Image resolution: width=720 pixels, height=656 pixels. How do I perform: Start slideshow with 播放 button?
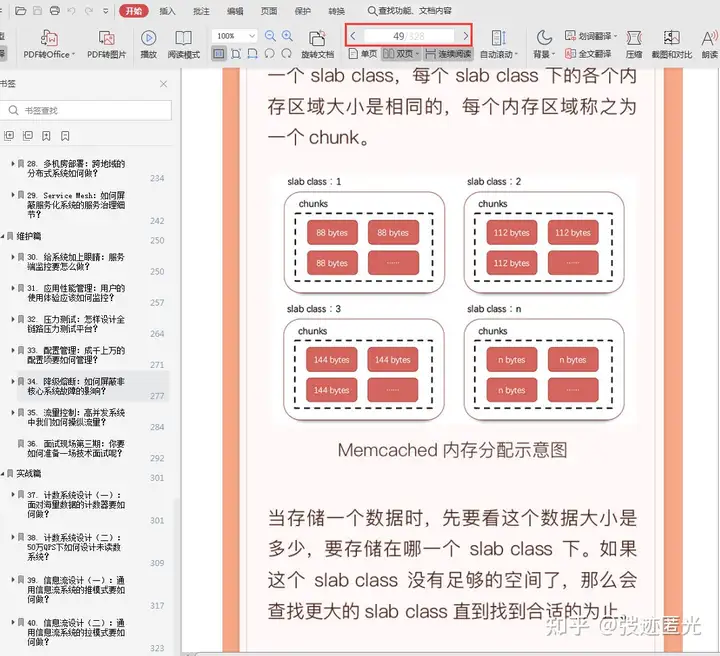pyautogui.click(x=148, y=45)
